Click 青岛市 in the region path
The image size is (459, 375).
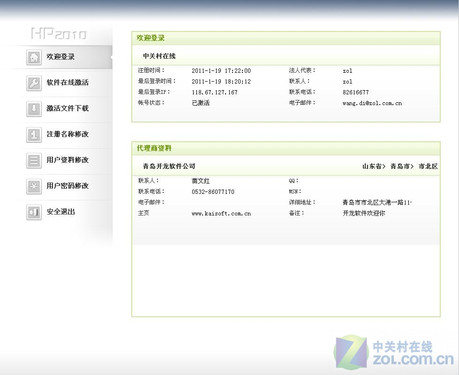(401, 166)
